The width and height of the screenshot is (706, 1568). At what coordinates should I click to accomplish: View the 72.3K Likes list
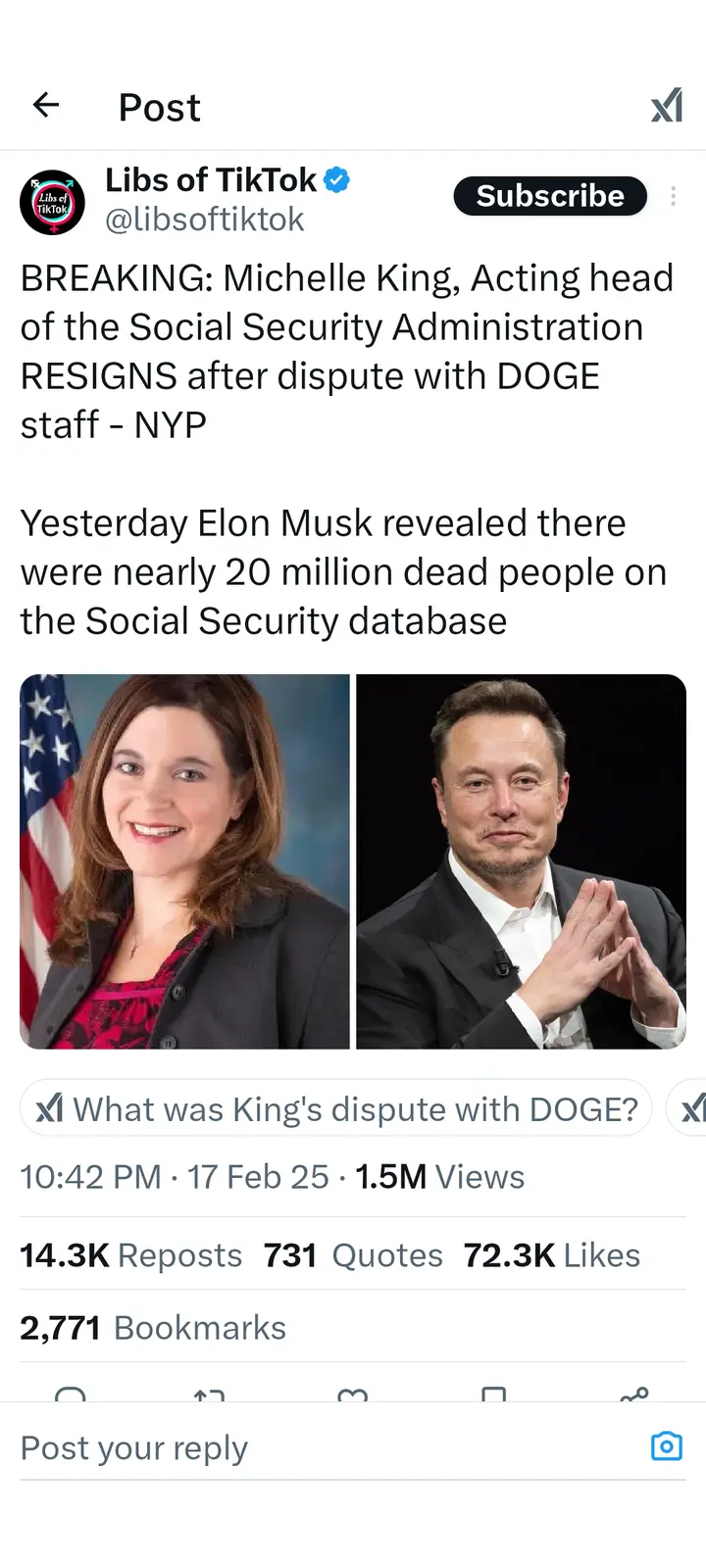pos(551,1255)
